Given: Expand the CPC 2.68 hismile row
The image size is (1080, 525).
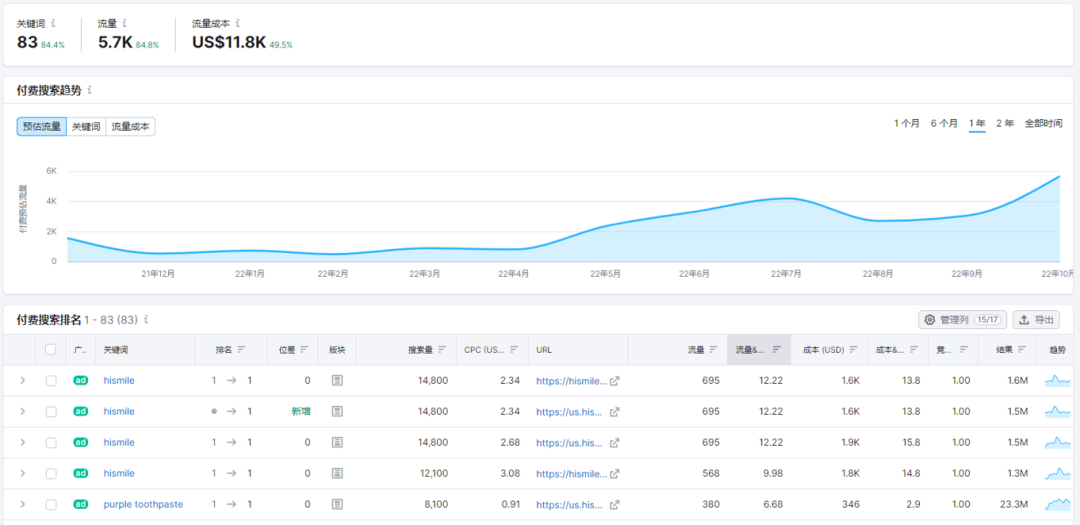Looking at the screenshot, I should (x=22, y=442).
